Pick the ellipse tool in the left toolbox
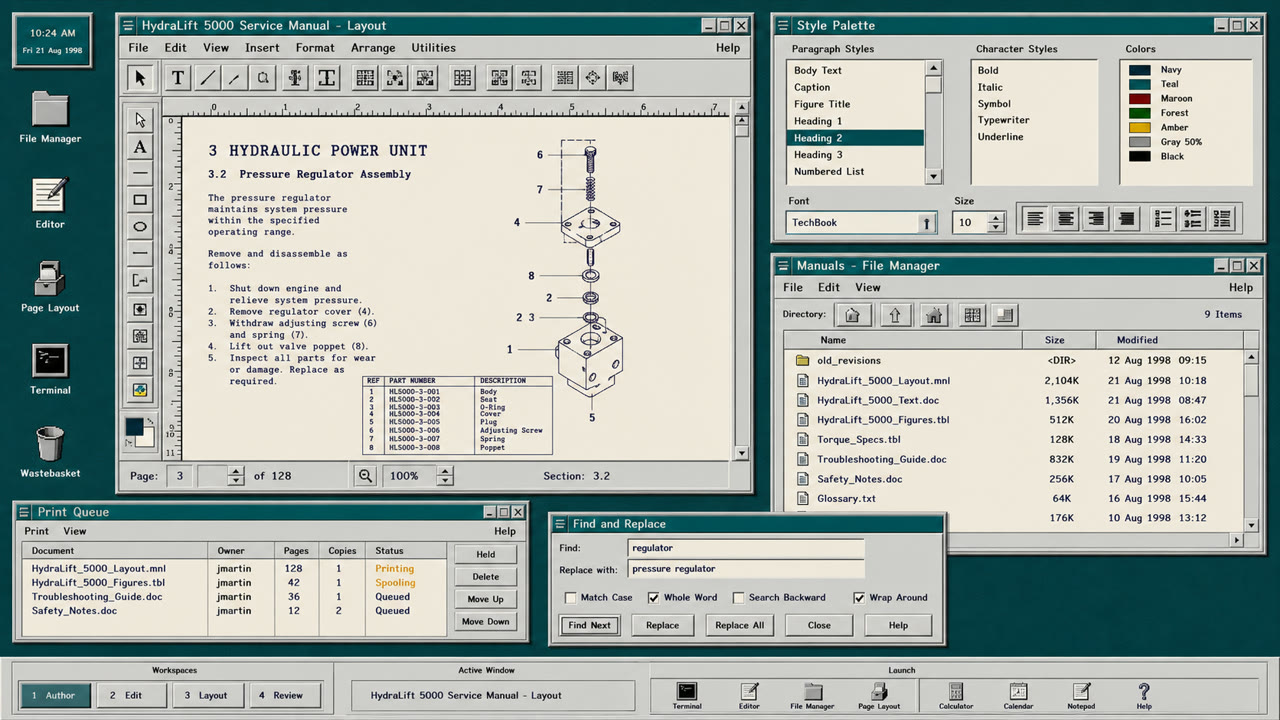Screen dimensions: 1280x720 click(x=140, y=227)
